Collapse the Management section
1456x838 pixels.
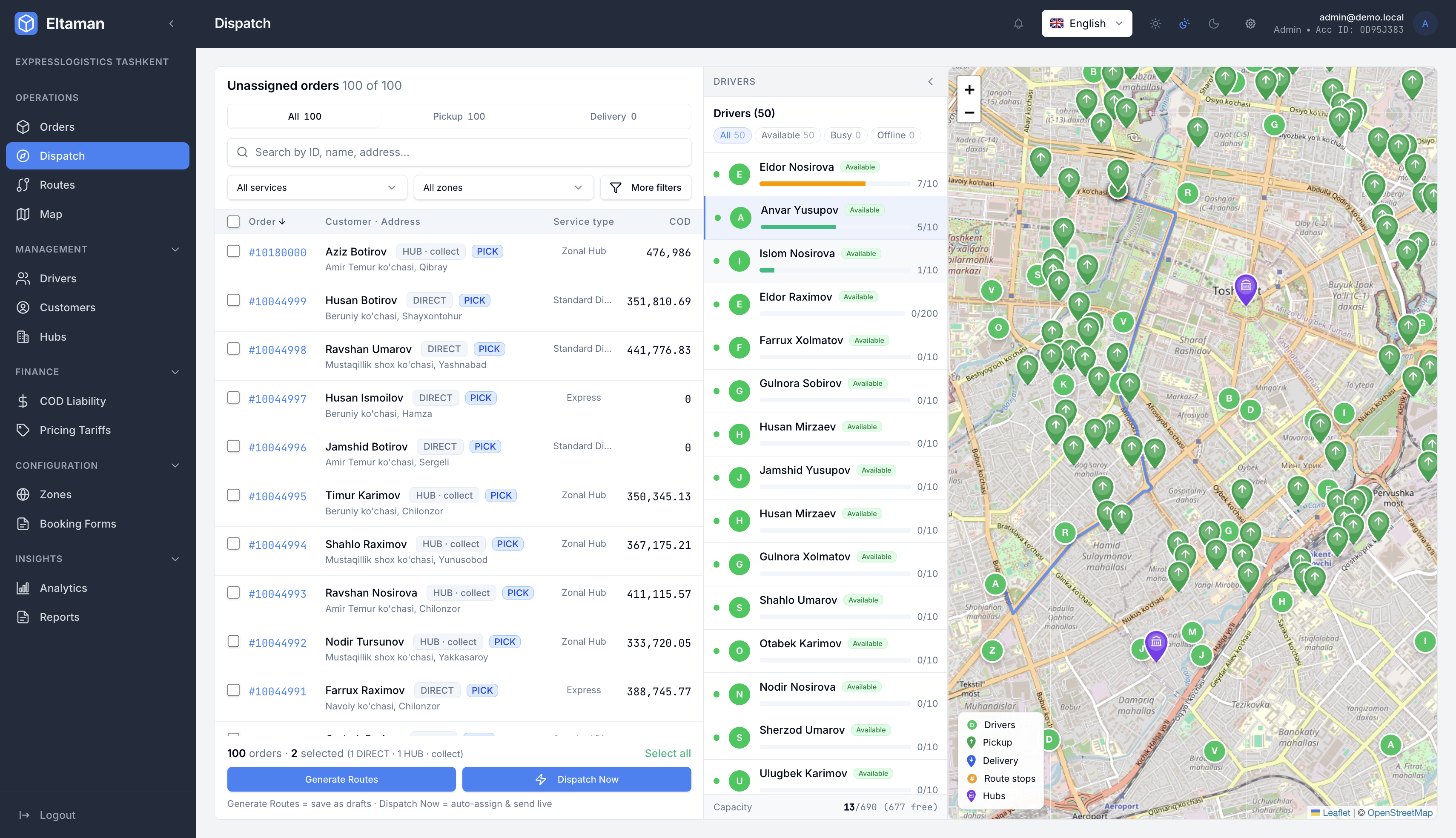175,249
